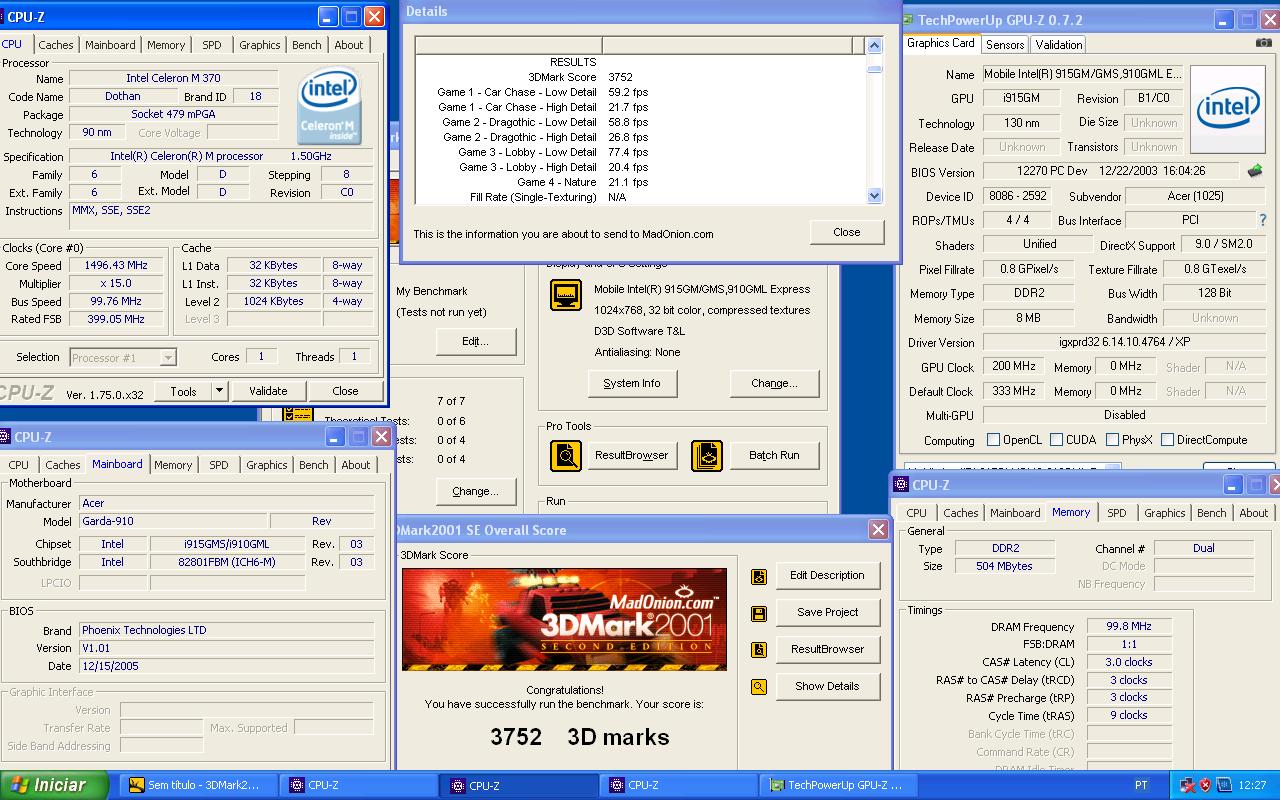Click the Details list scroll up arrow
The image size is (1280, 800).
(874, 46)
